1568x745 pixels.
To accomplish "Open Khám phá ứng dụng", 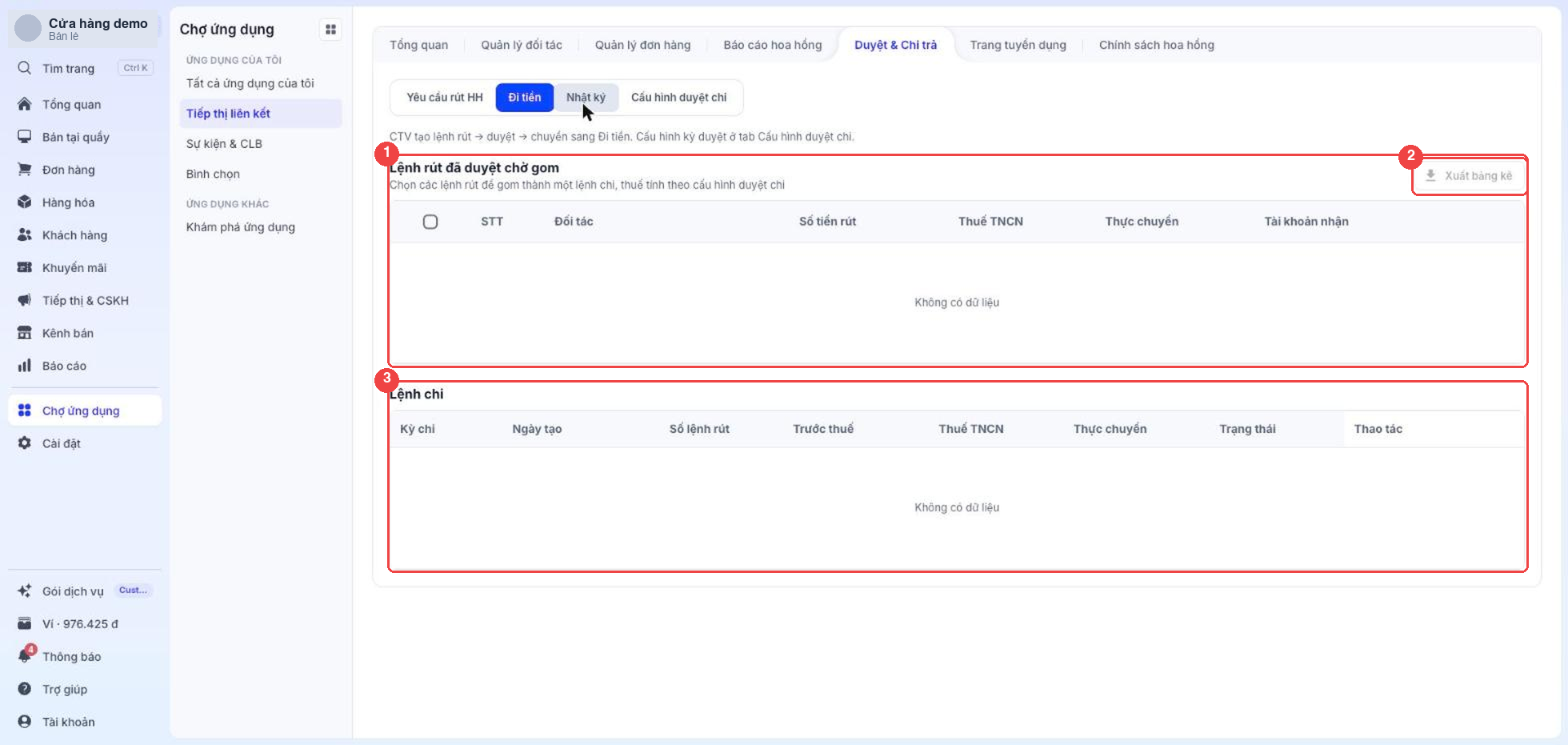I will (x=241, y=227).
